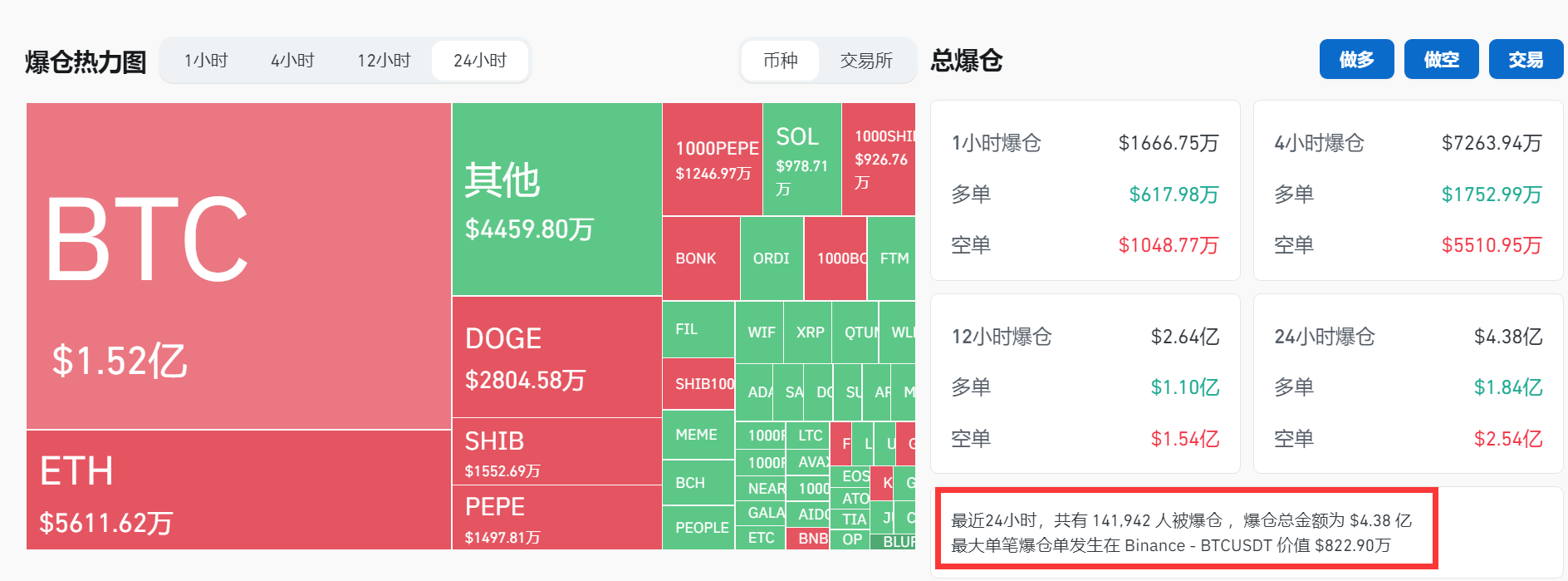Open the 24小时爆仓 summary card

tap(1408, 384)
